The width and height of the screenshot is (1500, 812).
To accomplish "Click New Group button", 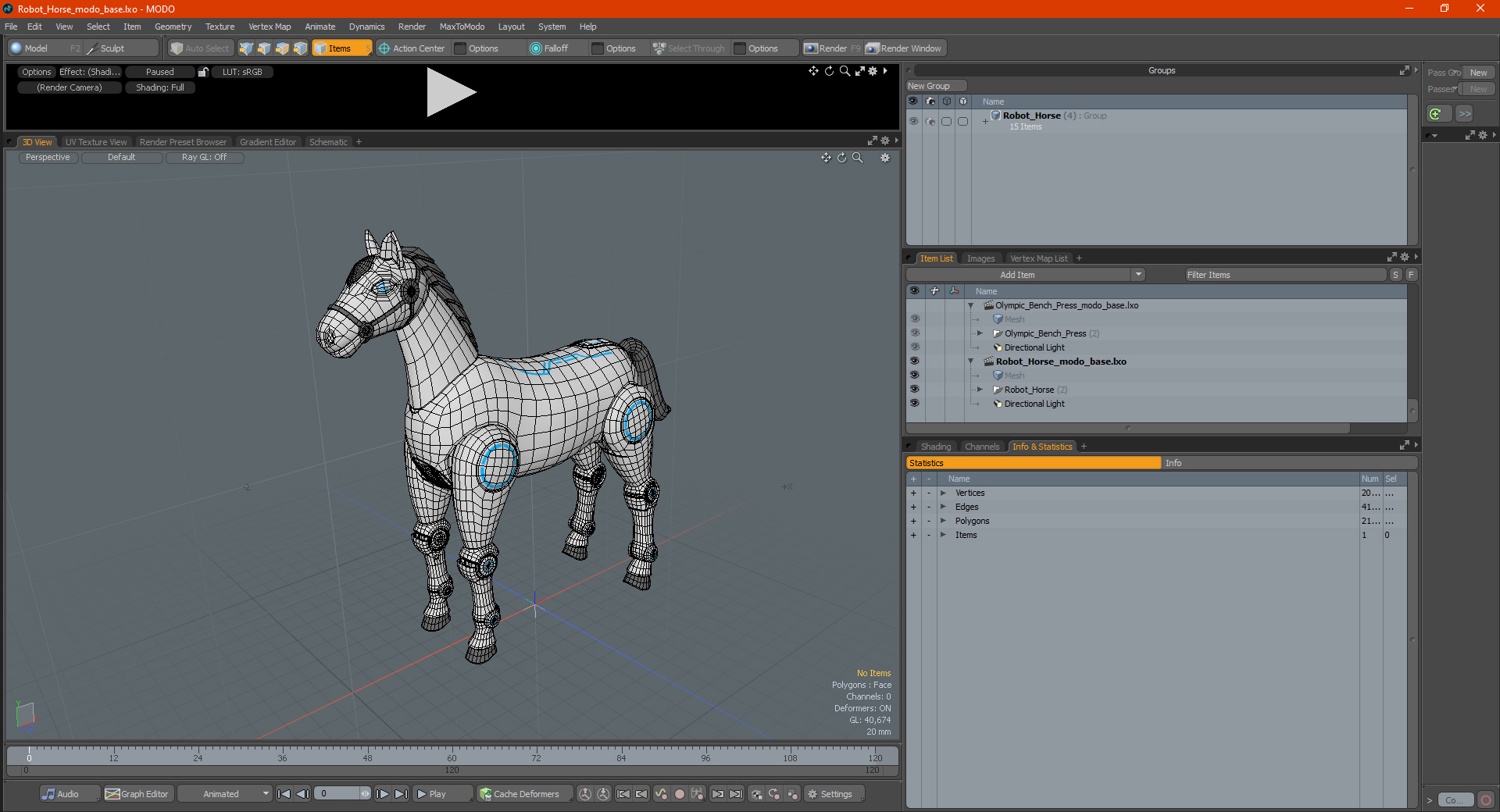I will [936, 86].
